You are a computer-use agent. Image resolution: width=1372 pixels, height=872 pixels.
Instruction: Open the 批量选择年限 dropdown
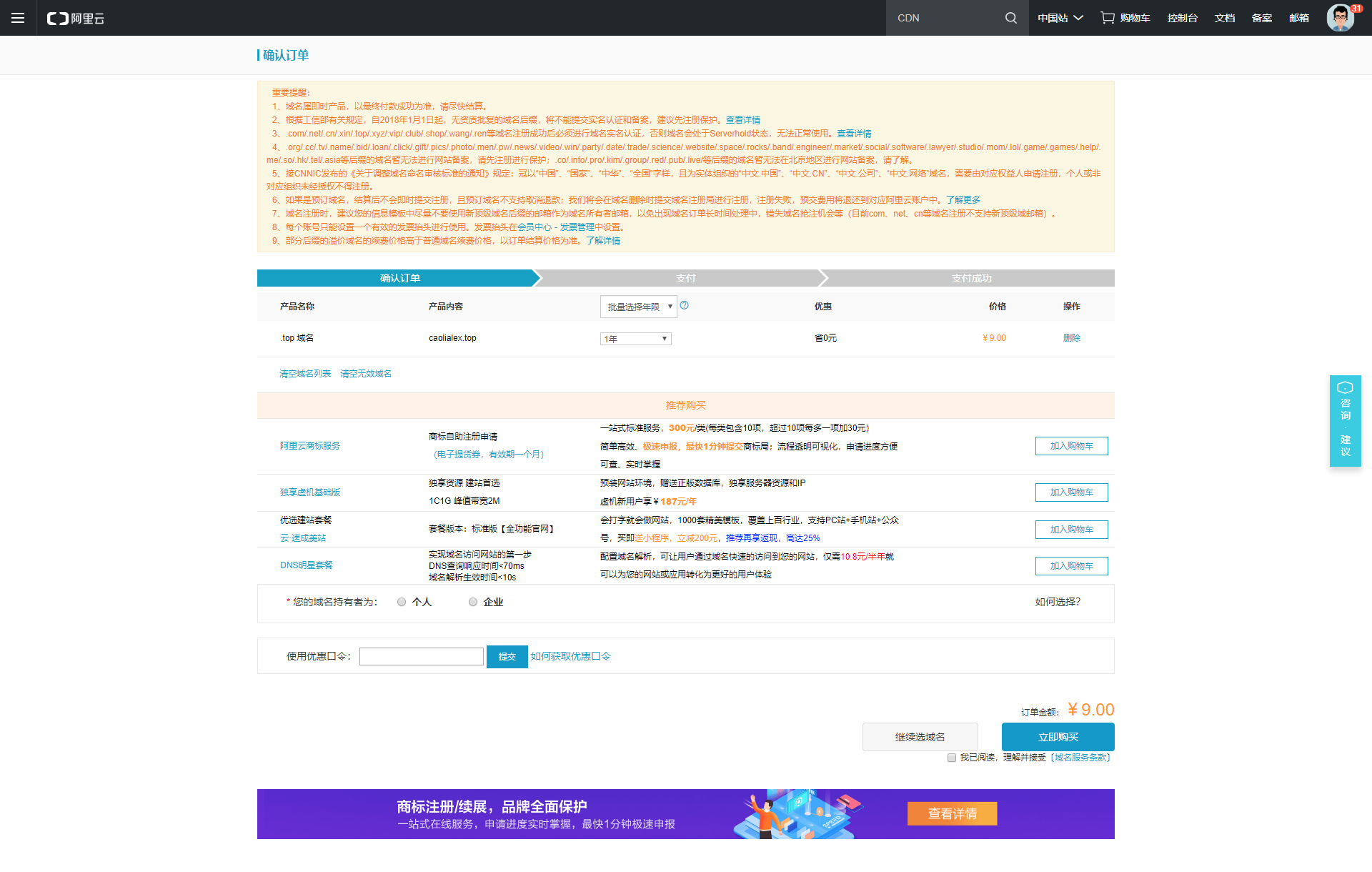click(638, 307)
